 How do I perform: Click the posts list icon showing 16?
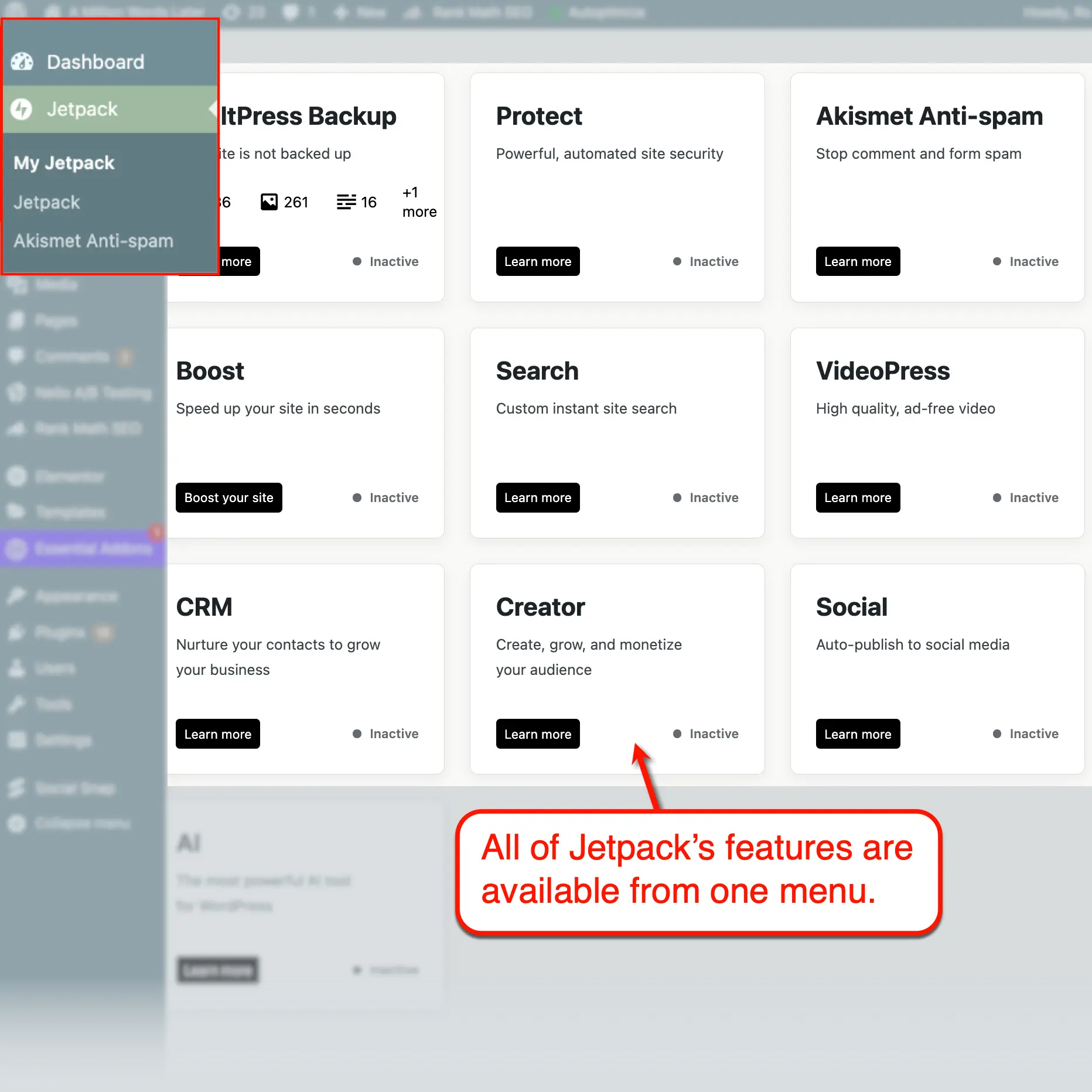point(346,202)
